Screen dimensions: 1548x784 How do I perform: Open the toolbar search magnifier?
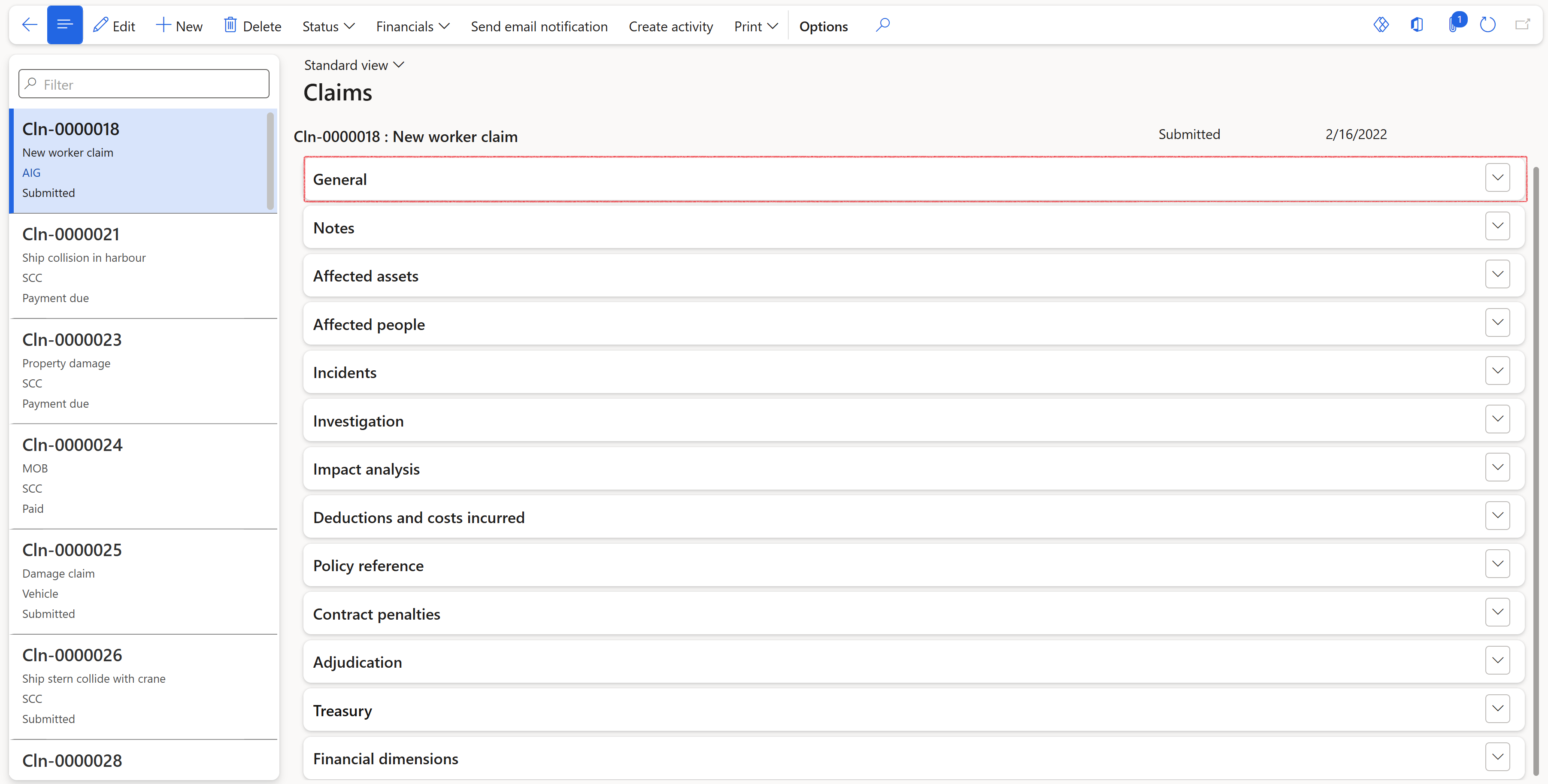pyautogui.click(x=882, y=25)
